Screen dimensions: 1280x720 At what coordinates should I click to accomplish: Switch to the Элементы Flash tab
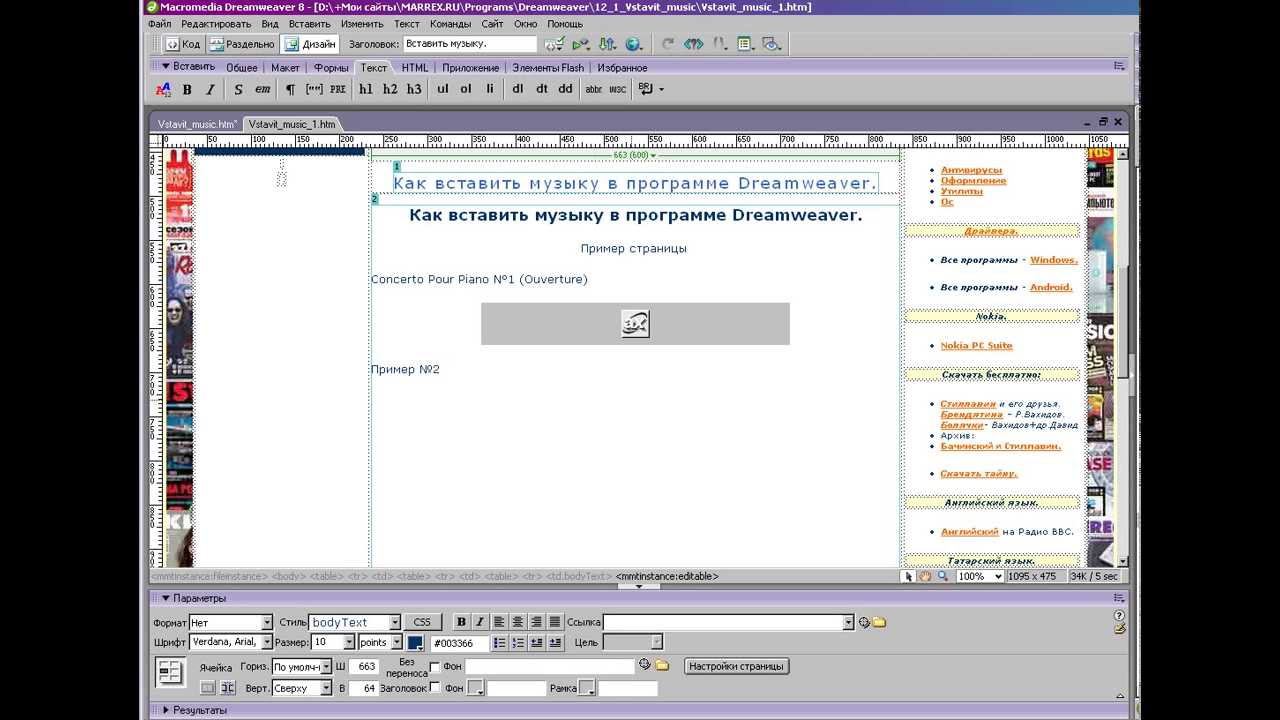[x=548, y=68]
